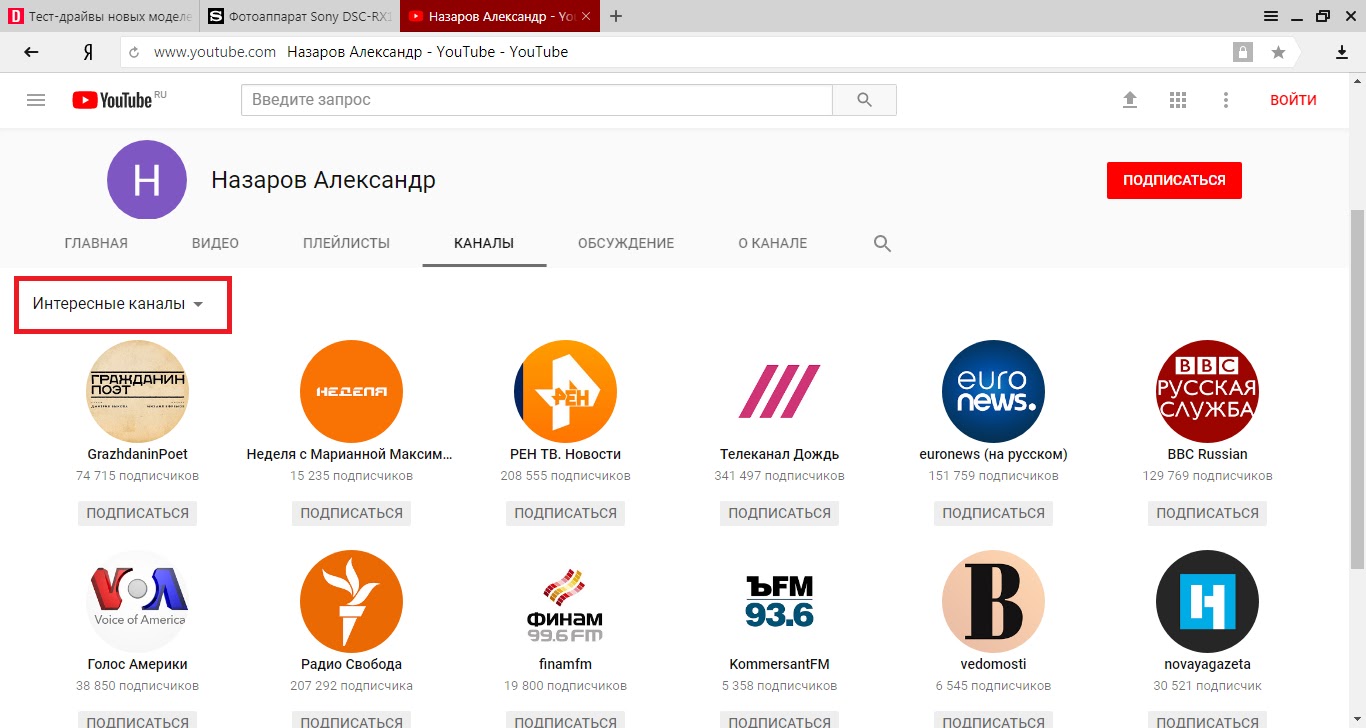Image resolution: width=1366 pixels, height=728 pixels.
Task: Open the vedomosti channel logo
Action: tap(993, 601)
